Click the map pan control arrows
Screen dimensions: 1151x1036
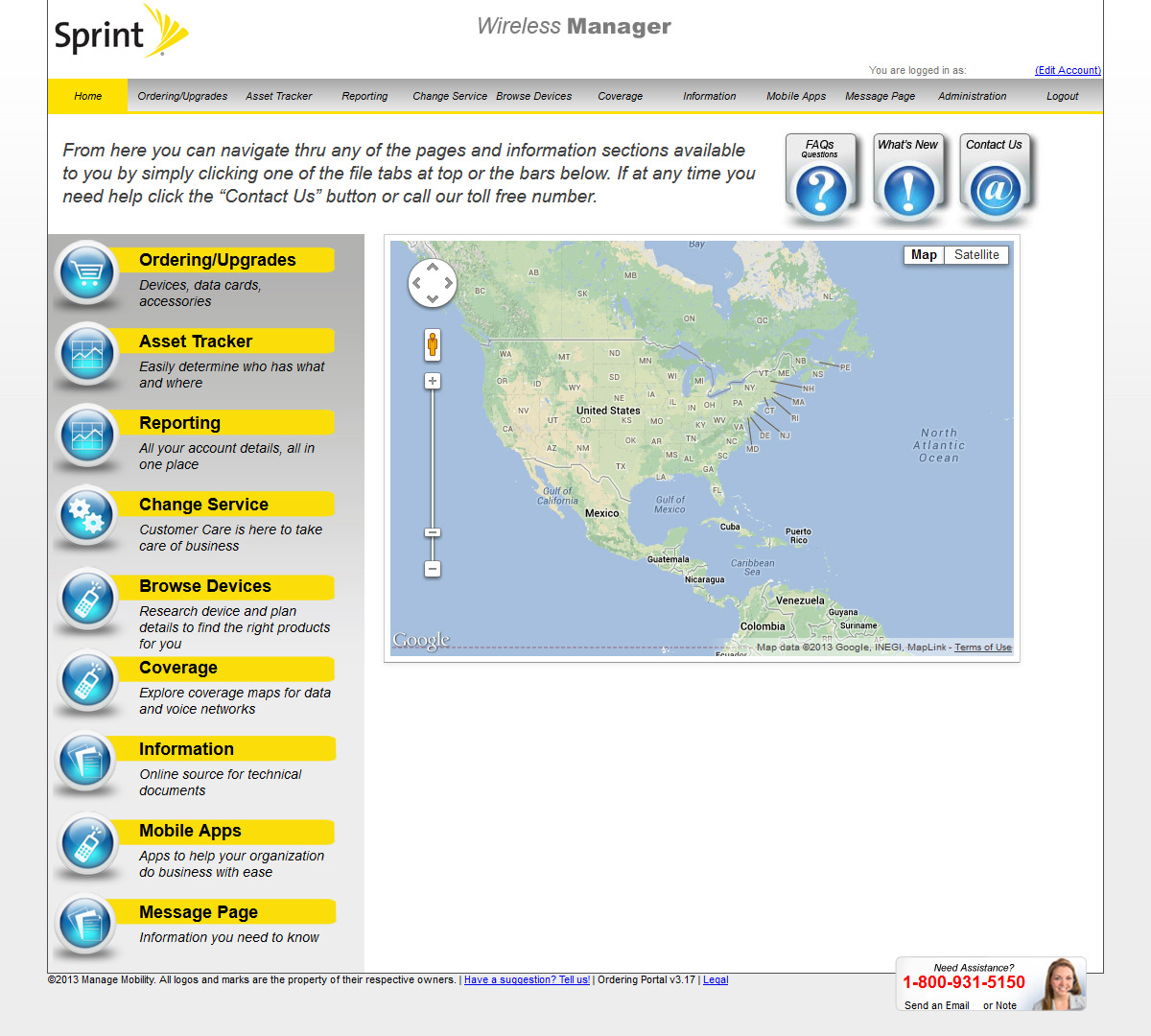(x=432, y=283)
